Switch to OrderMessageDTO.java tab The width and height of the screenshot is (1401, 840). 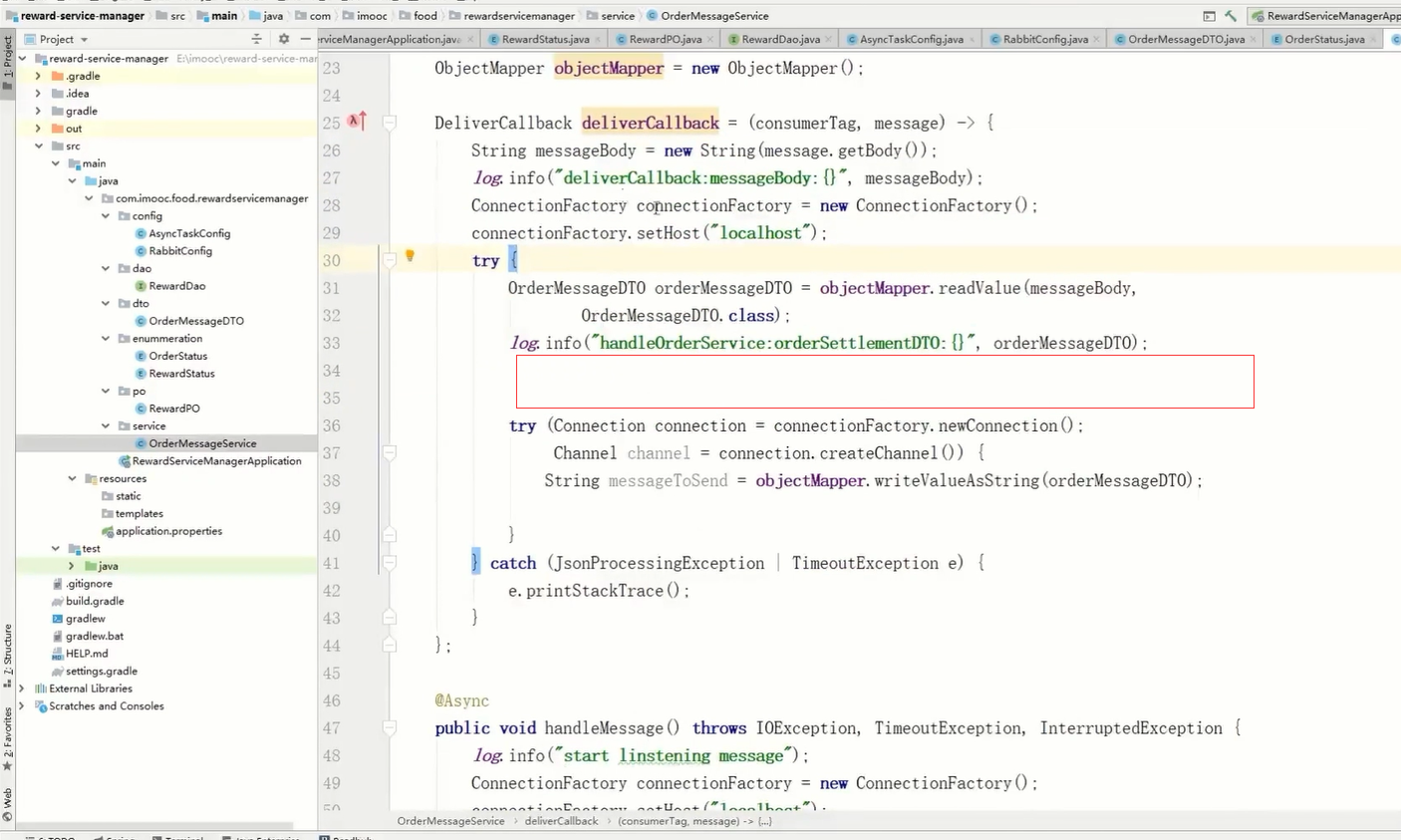click(1187, 39)
